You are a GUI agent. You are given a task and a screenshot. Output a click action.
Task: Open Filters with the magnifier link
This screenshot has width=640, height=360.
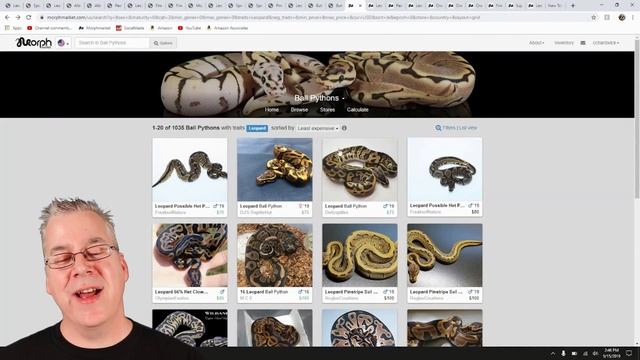445,128
